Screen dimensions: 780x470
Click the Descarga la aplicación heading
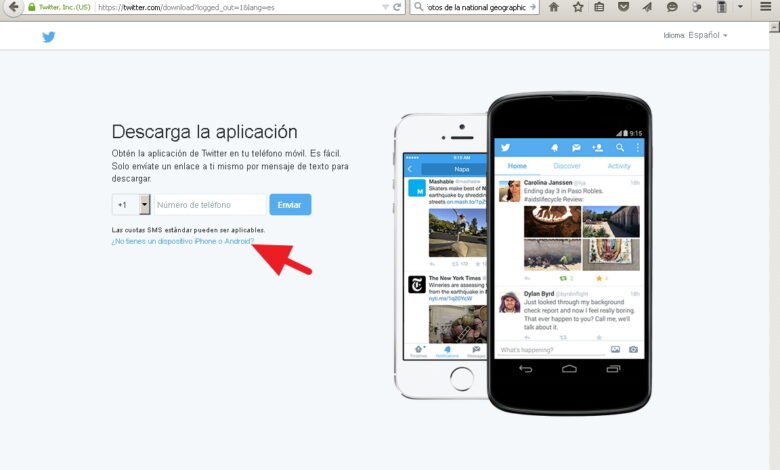[x=204, y=132]
